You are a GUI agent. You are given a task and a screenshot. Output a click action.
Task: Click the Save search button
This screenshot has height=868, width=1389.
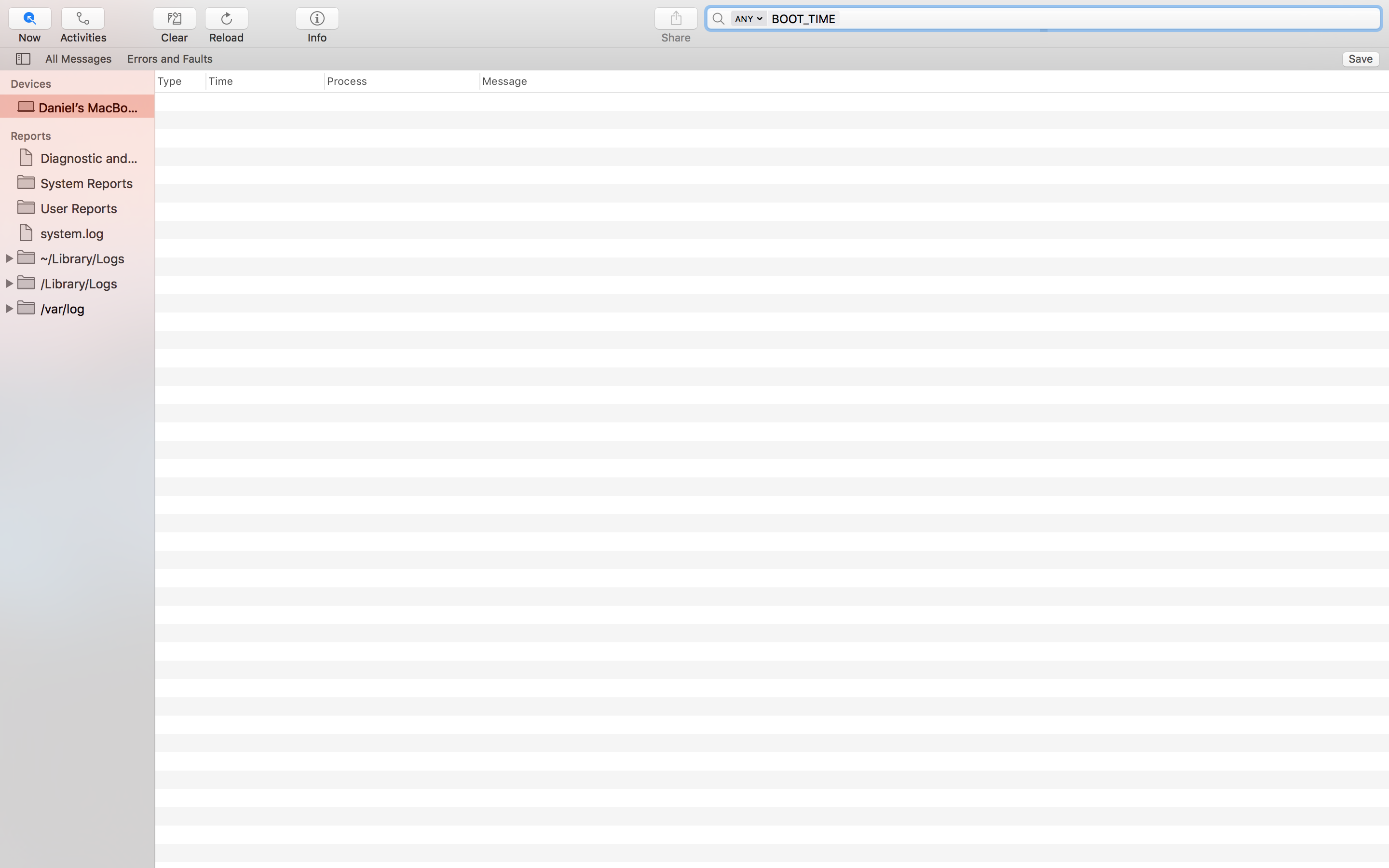1360,58
